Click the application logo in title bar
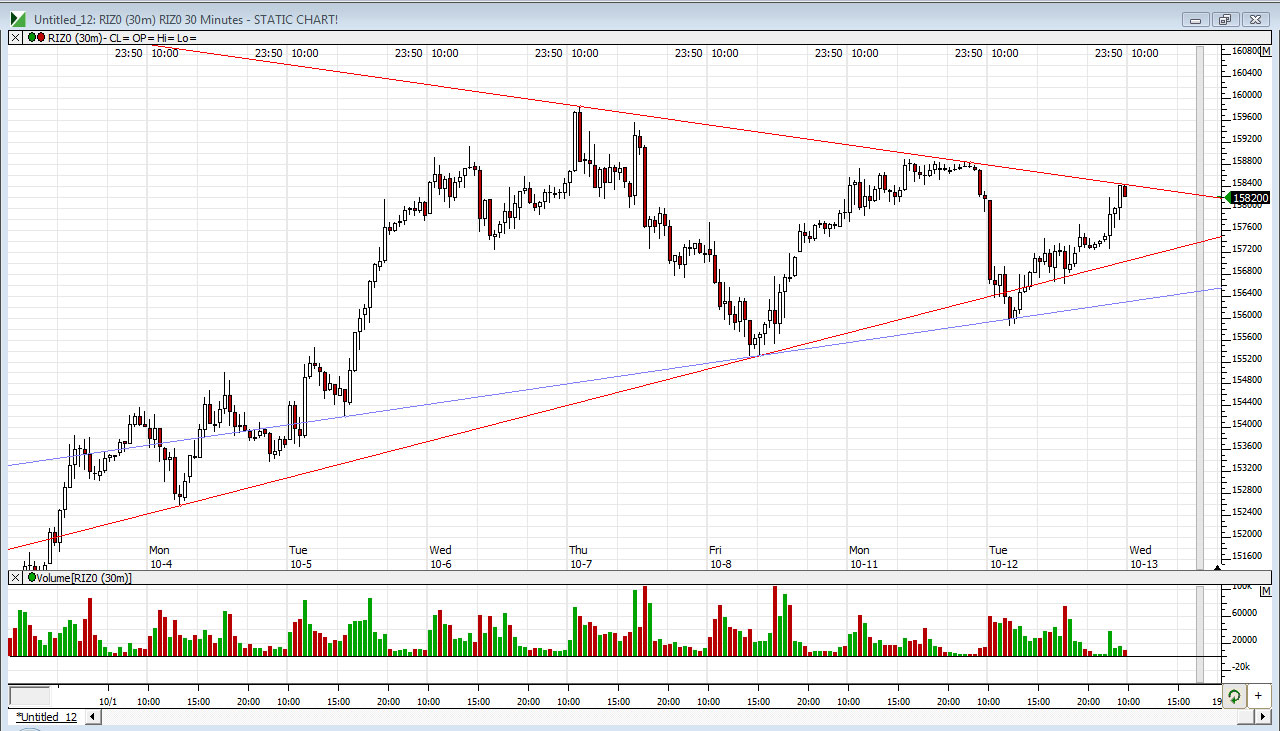This screenshot has height=731, width=1280. [16, 19]
